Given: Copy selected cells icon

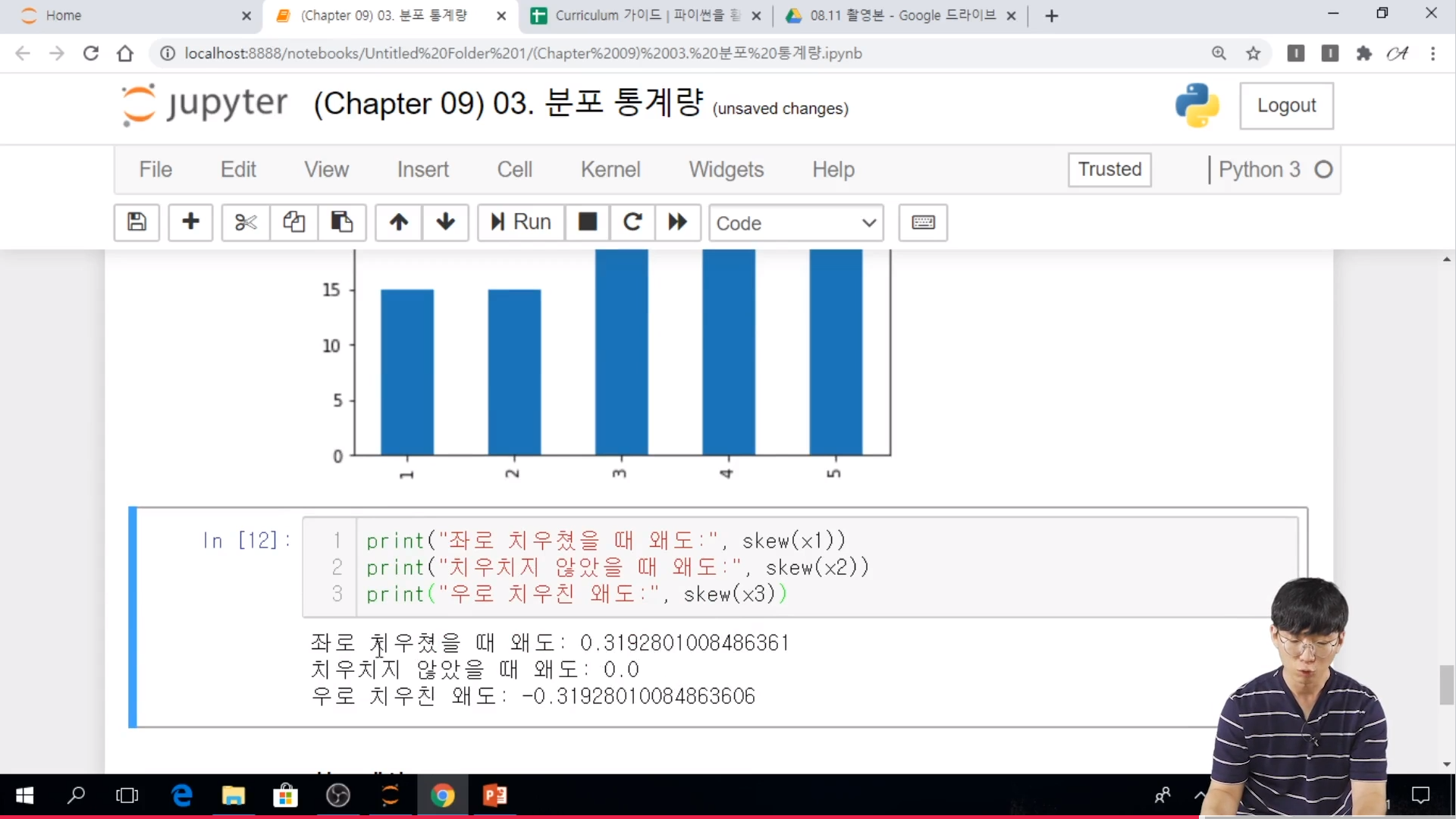Looking at the screenshot, I should click(x=293, y=222).
